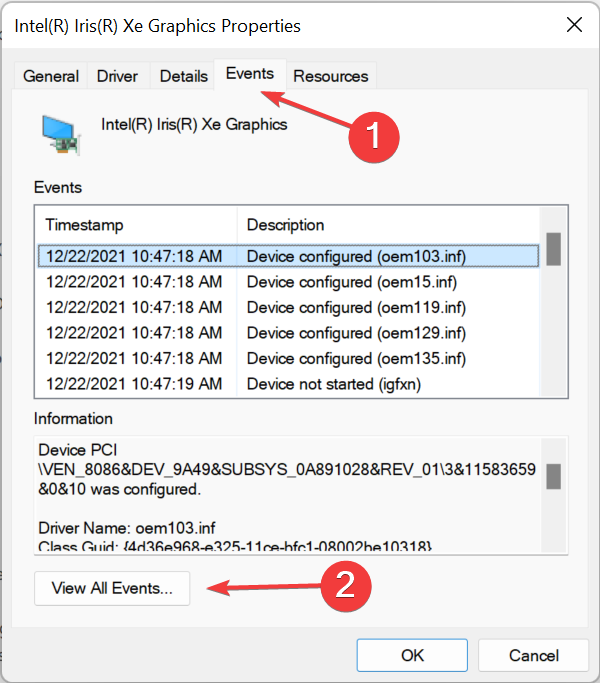Close the Properties dialog window
600x683 pixels.
[x=574, y=25]
